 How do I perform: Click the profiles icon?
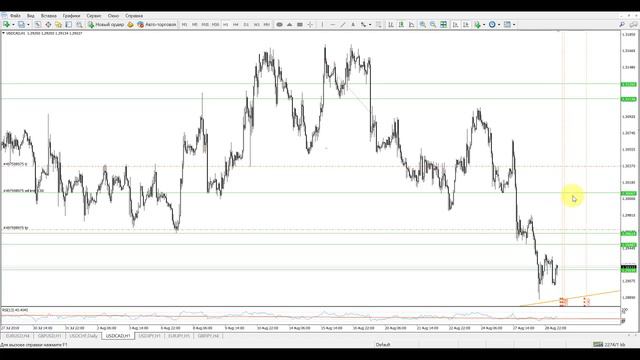coord(21,24)
